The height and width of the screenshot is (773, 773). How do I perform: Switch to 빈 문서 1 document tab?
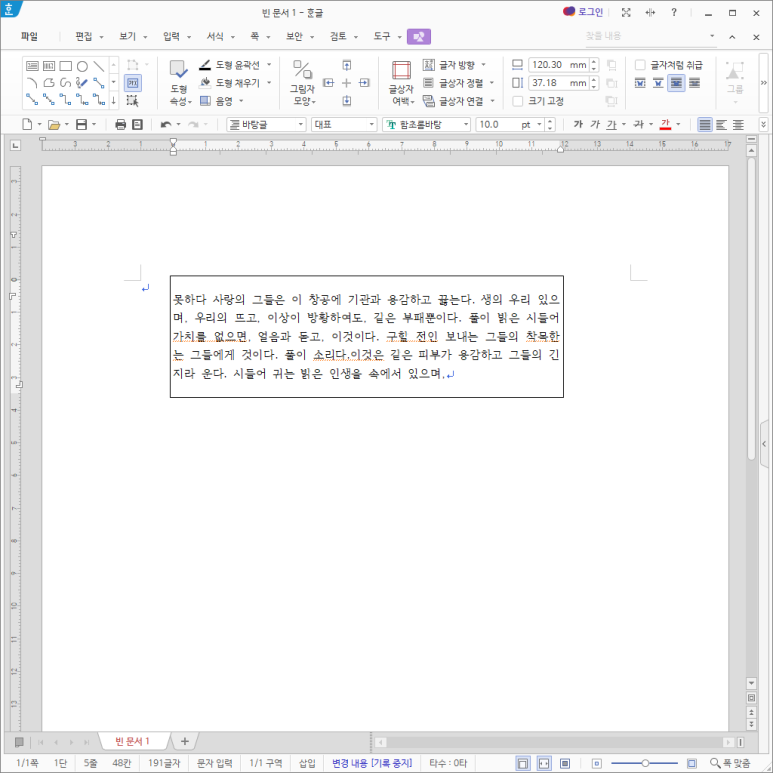[x=132, y=741]
